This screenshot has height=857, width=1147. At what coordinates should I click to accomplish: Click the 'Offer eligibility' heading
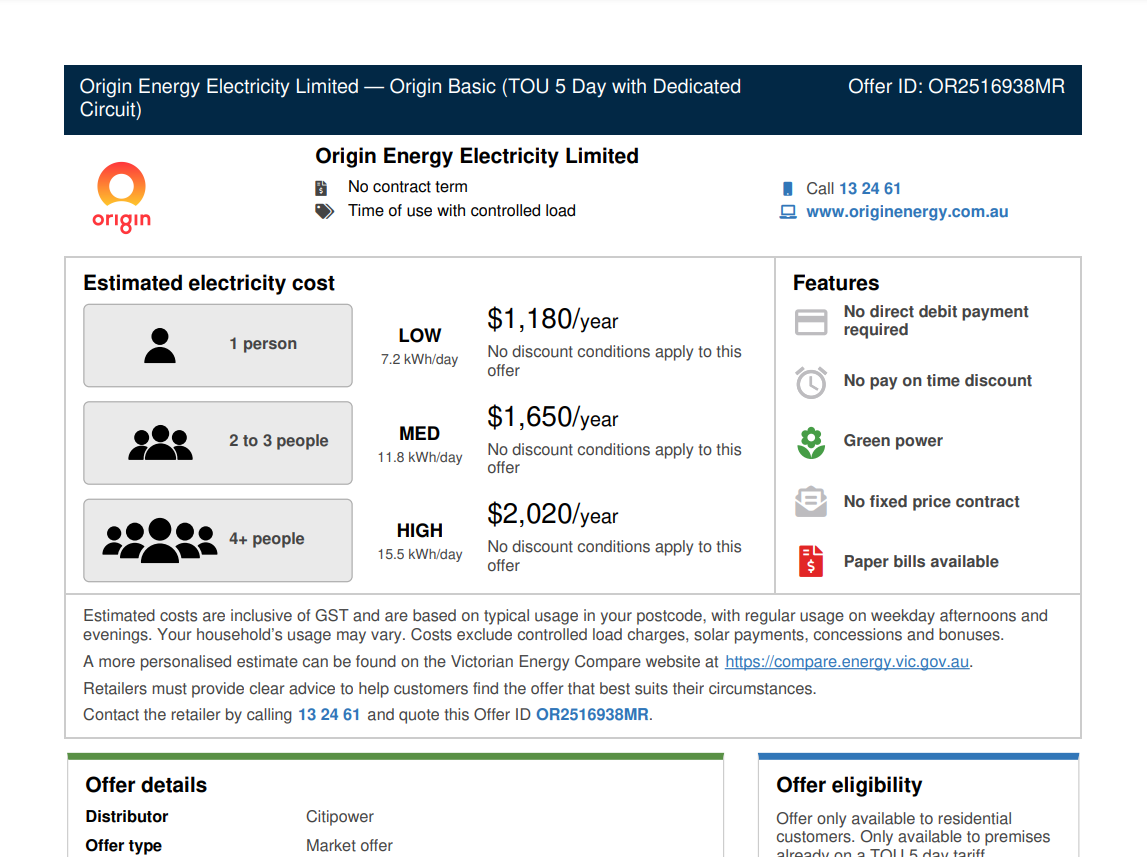[x=849, y=785]
